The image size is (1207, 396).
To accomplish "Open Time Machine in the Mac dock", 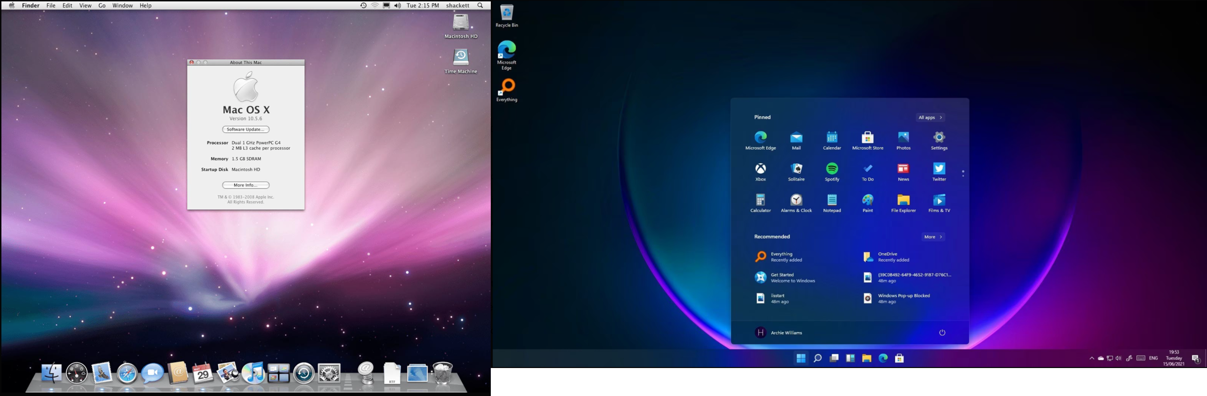I will click(x=304, y=374).
